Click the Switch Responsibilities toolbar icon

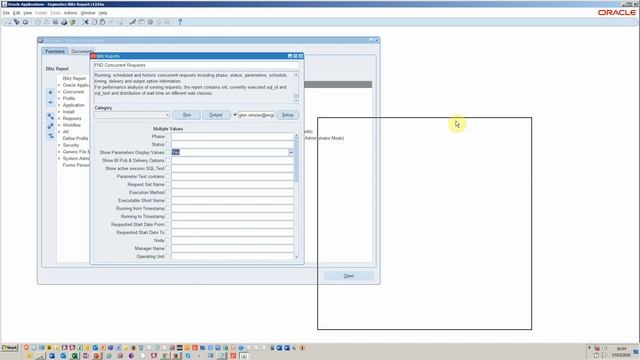pos(55,22)
